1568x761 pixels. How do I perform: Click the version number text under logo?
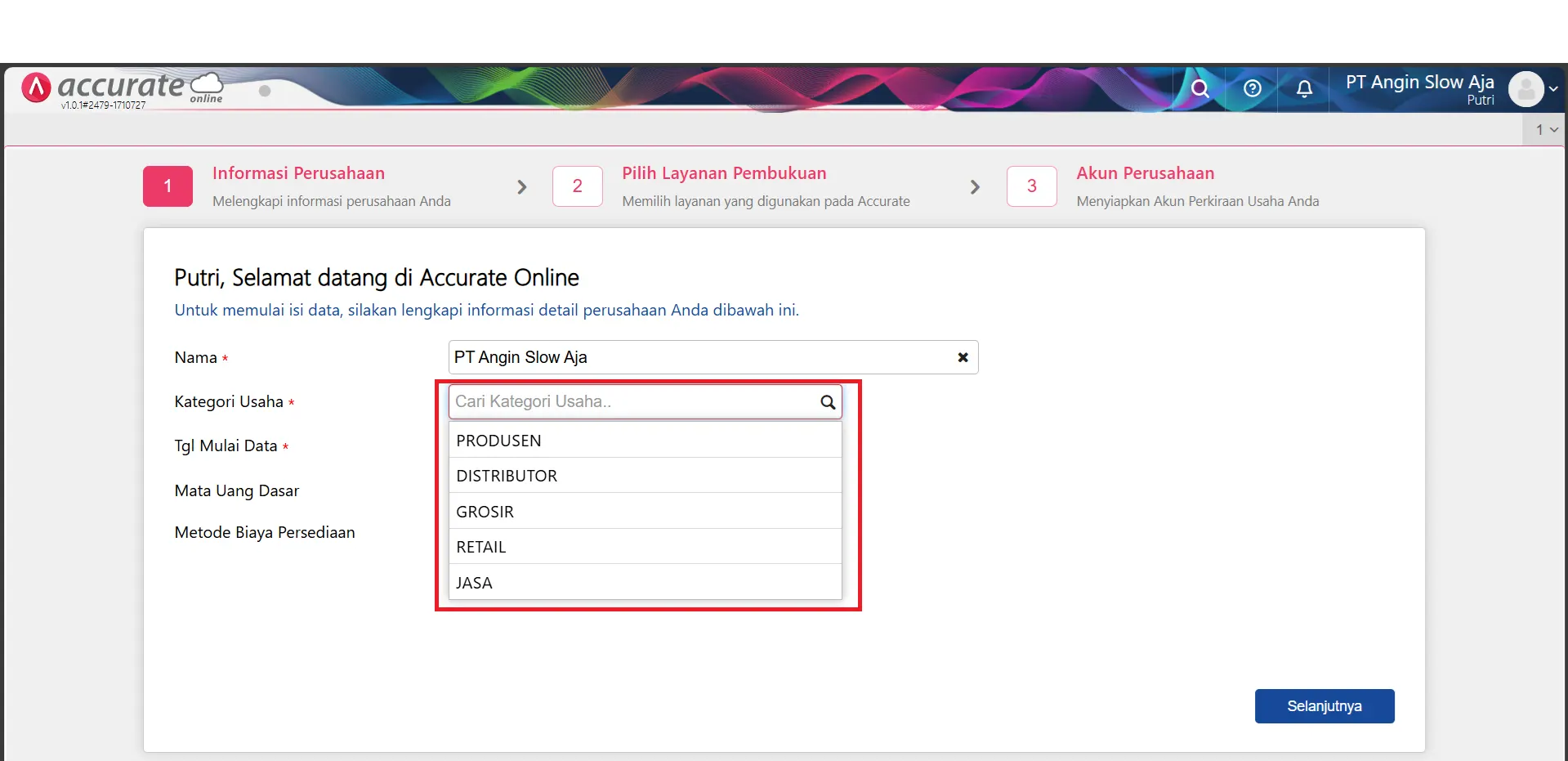tap(103, 105)
